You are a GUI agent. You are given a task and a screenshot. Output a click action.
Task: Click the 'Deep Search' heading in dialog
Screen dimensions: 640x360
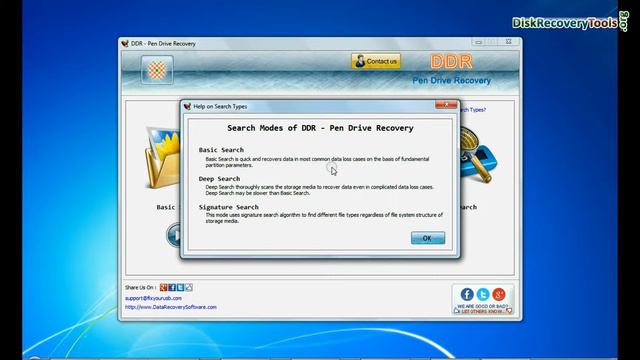point(219,179)
